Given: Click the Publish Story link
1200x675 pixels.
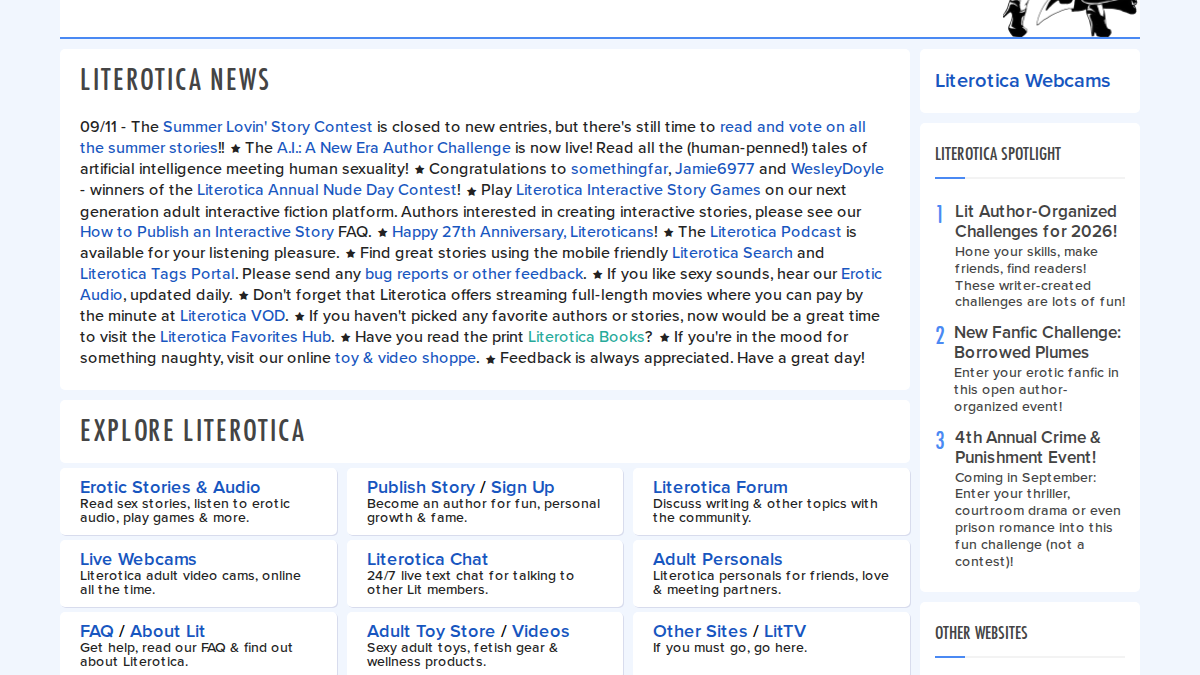Looking at the screenshot, I should (421, 487).
